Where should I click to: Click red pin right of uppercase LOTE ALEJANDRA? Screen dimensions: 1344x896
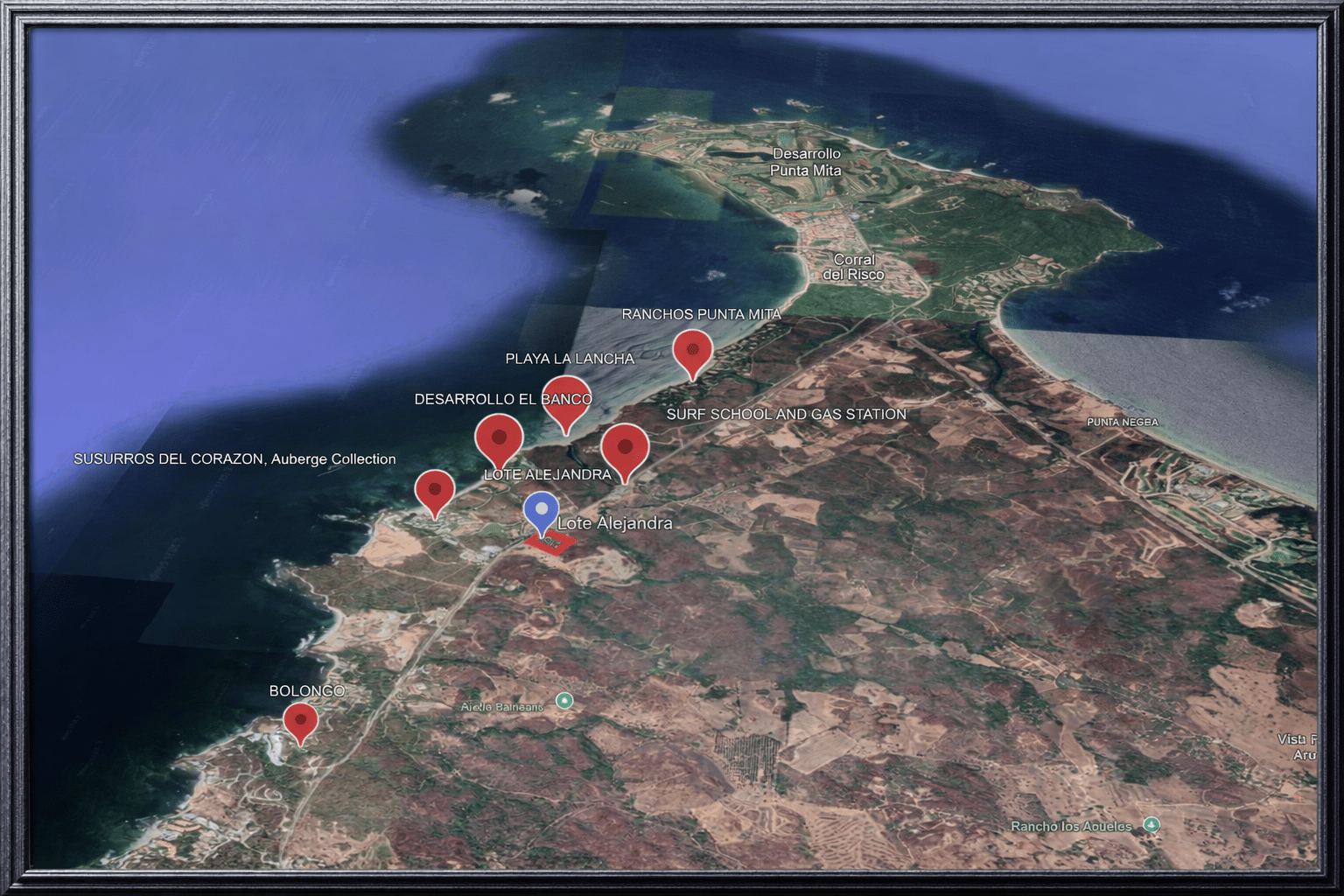[x=625, y=450]
